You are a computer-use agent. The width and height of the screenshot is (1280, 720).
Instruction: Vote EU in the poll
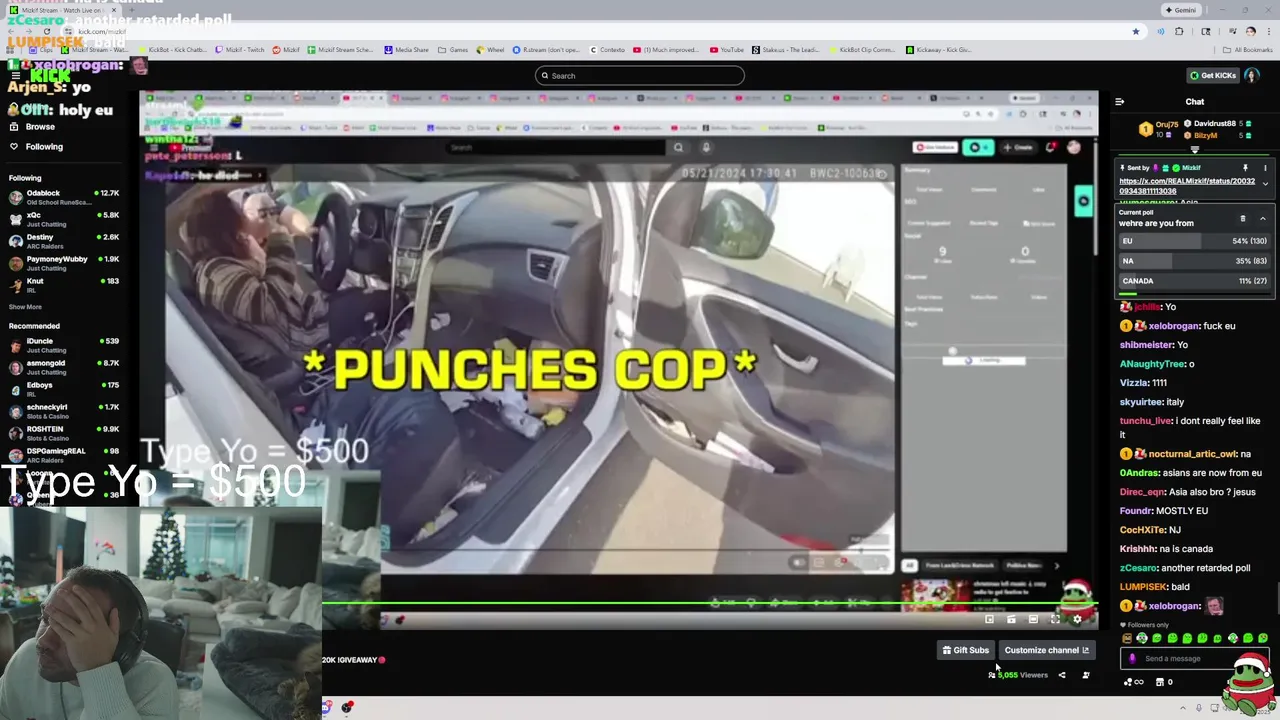(x=1194, y=241)
